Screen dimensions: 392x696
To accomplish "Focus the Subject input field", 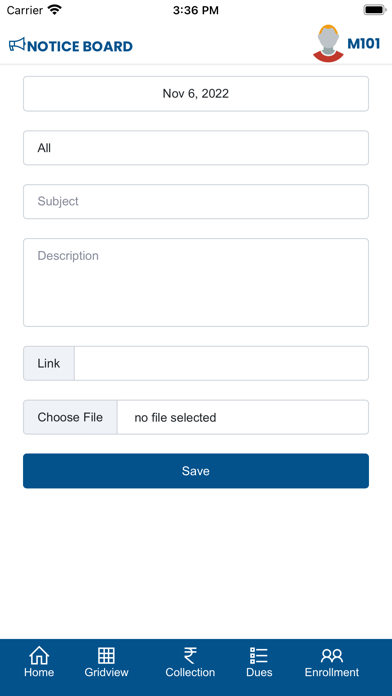I will (x=196, y=202).
